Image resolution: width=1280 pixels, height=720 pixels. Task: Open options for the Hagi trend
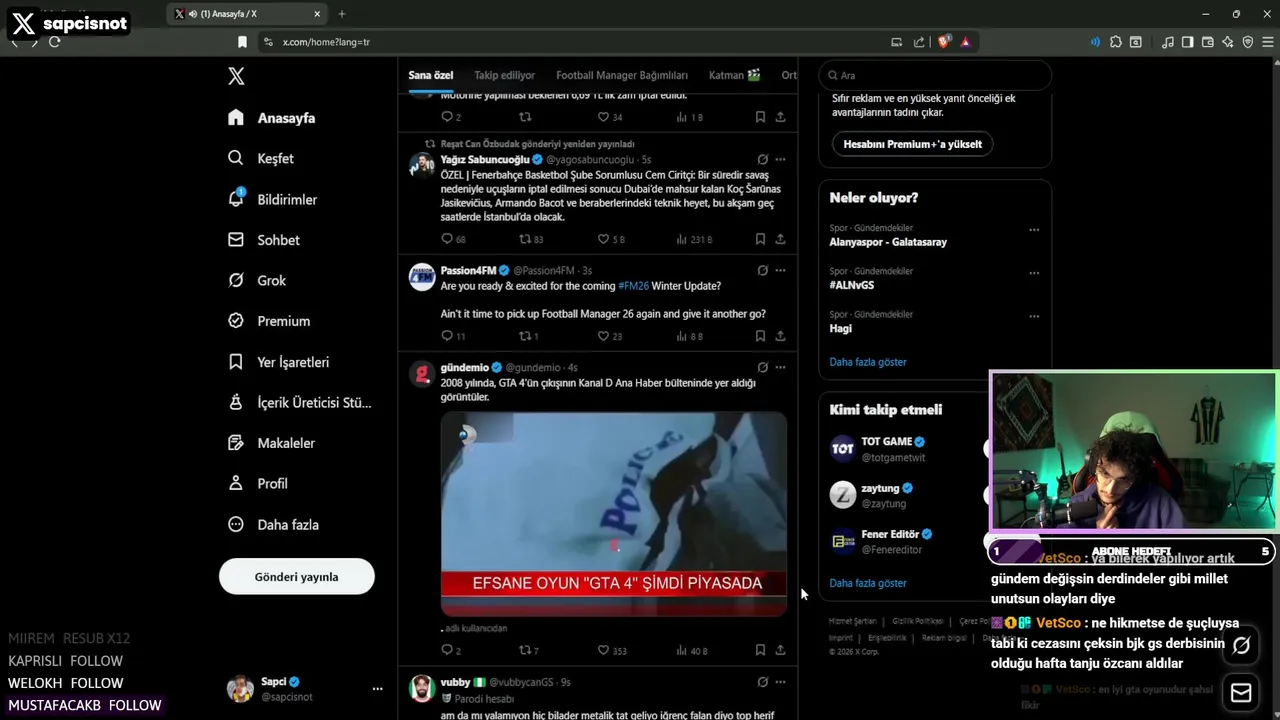1034,316
